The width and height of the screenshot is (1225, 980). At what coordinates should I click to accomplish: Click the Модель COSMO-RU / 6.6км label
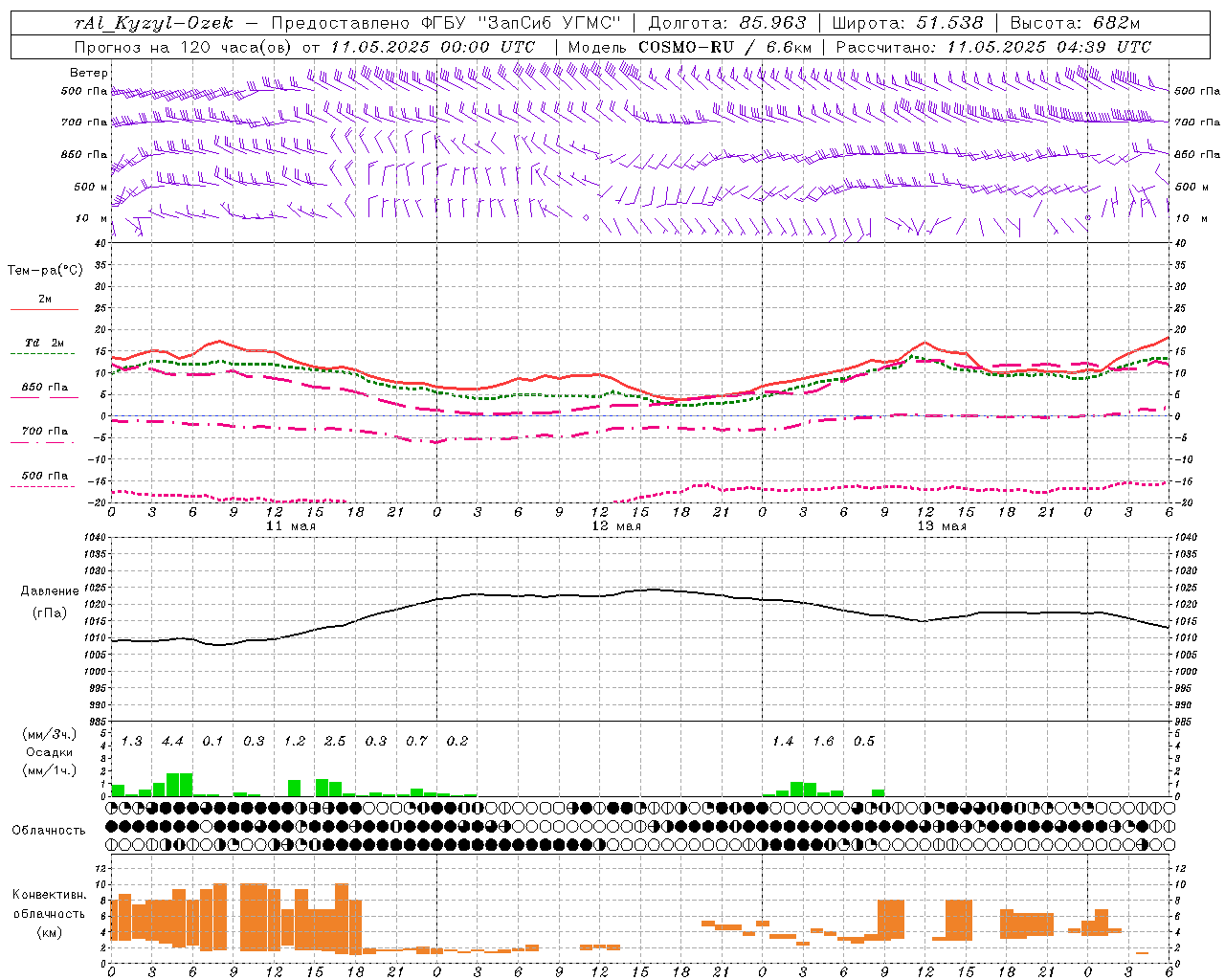tap(690, 46)
